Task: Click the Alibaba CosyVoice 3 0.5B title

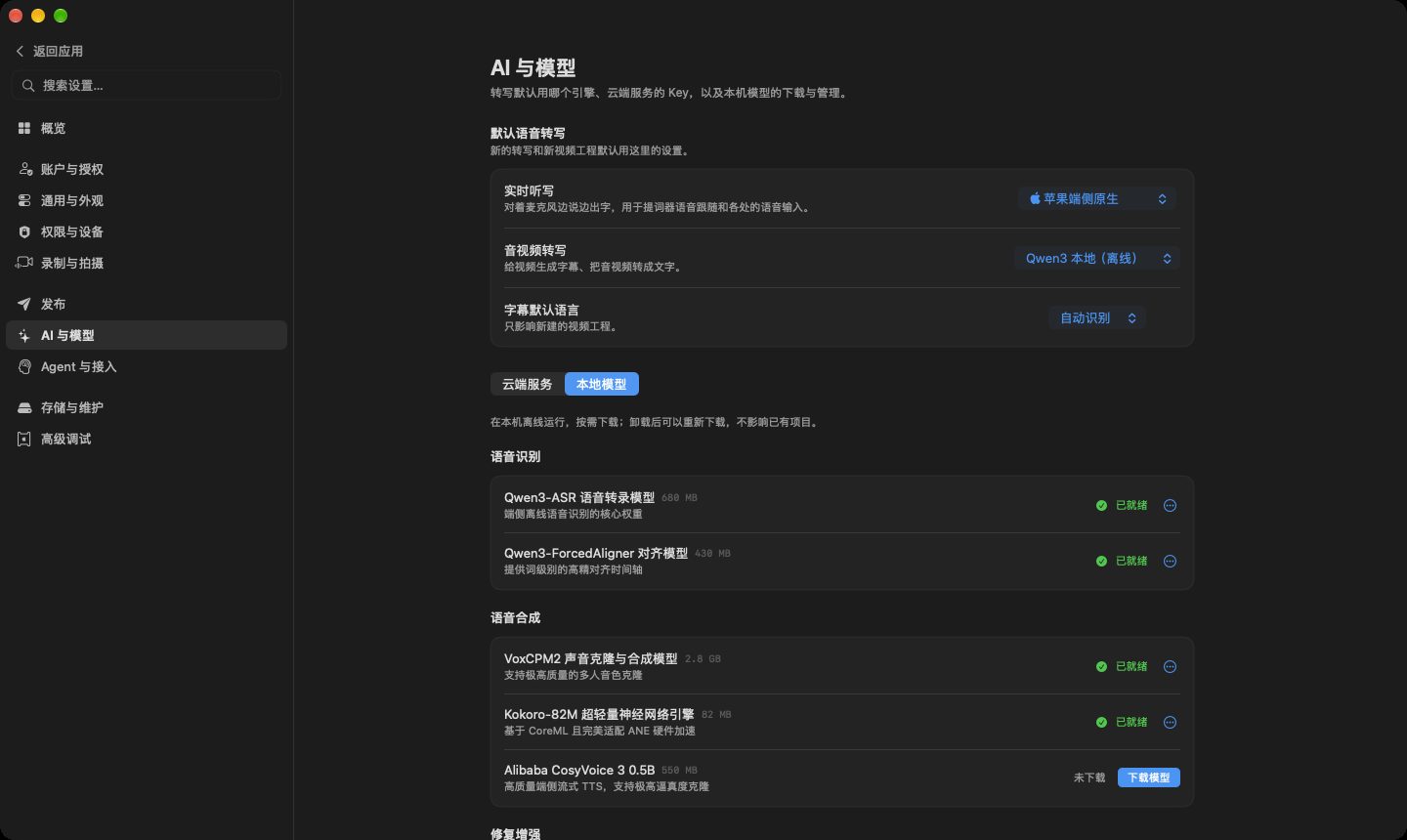Action: point(579,770)
